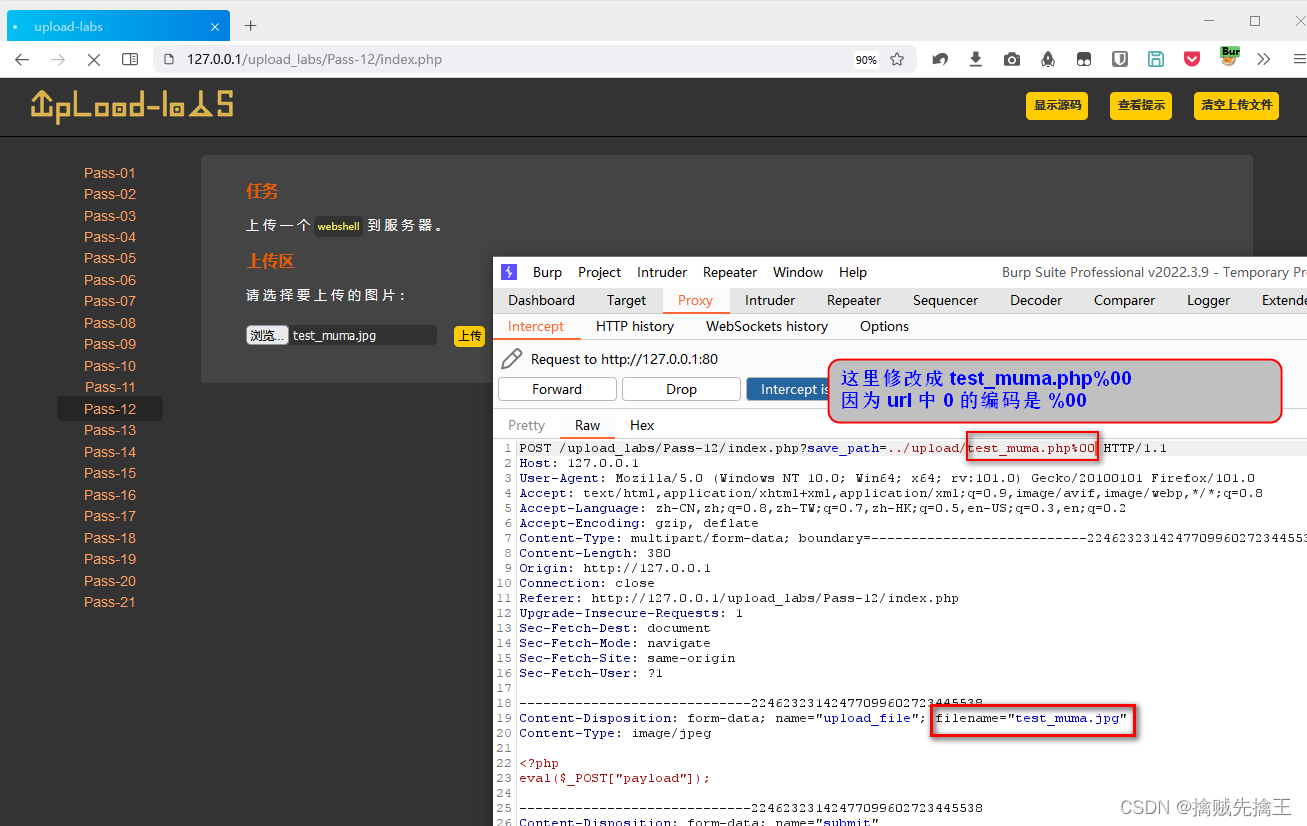The height and width of the screenshot is (826, 1307).
Task: Click the red Pocket icon
Action: [1192, 59]
